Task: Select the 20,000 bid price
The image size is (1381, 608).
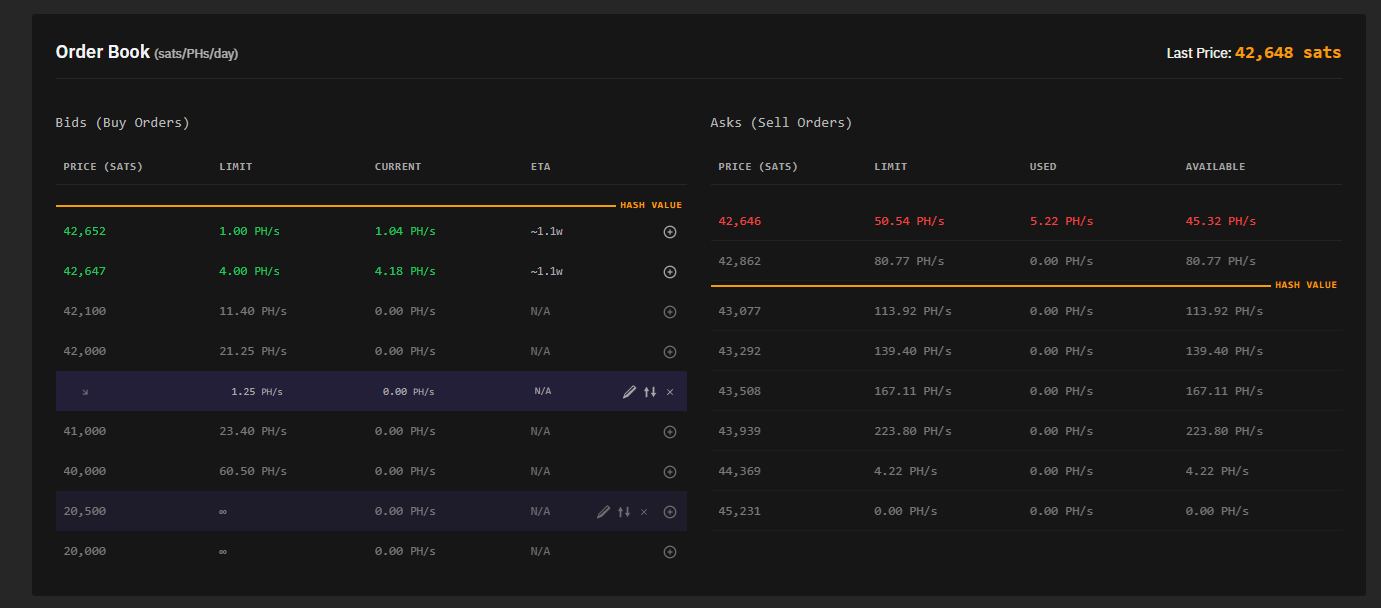Action: click(x=84, y=551)
